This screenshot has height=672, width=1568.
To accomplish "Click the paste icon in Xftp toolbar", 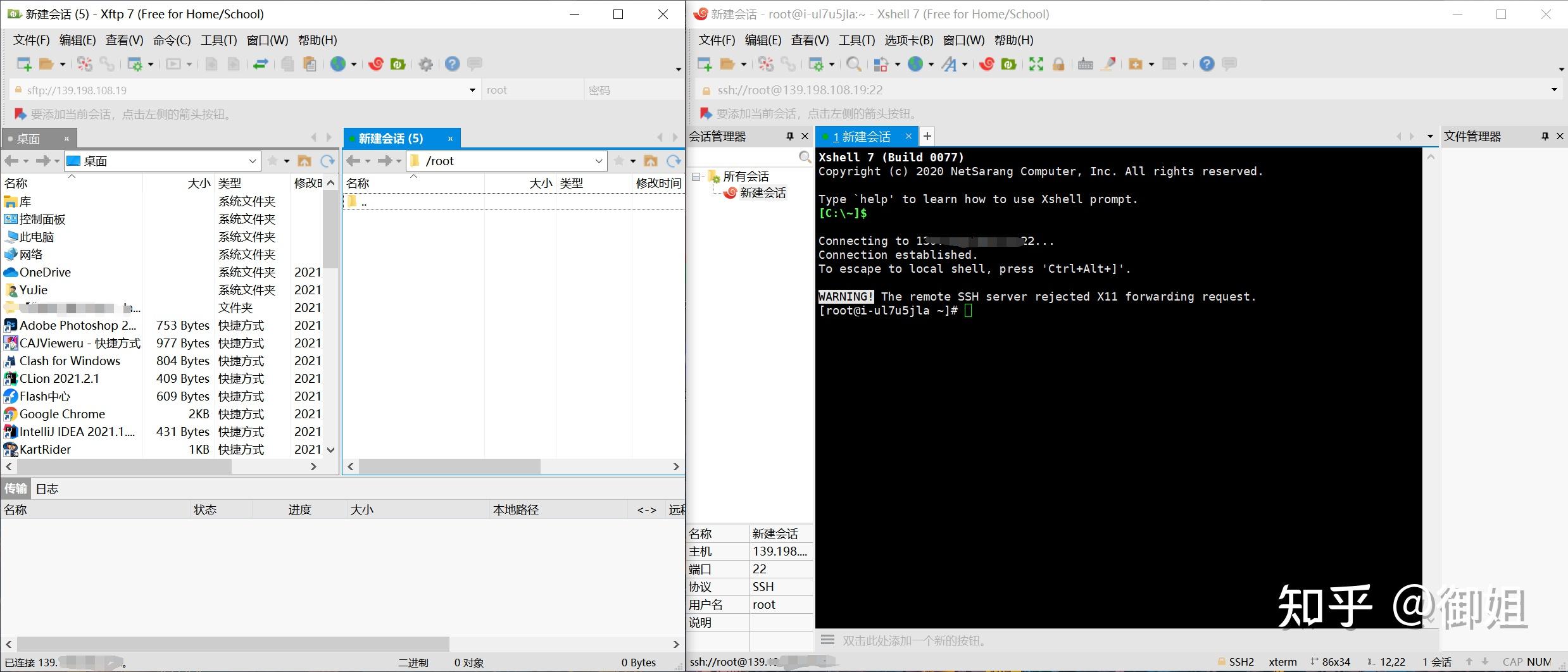I will (310, 64).
